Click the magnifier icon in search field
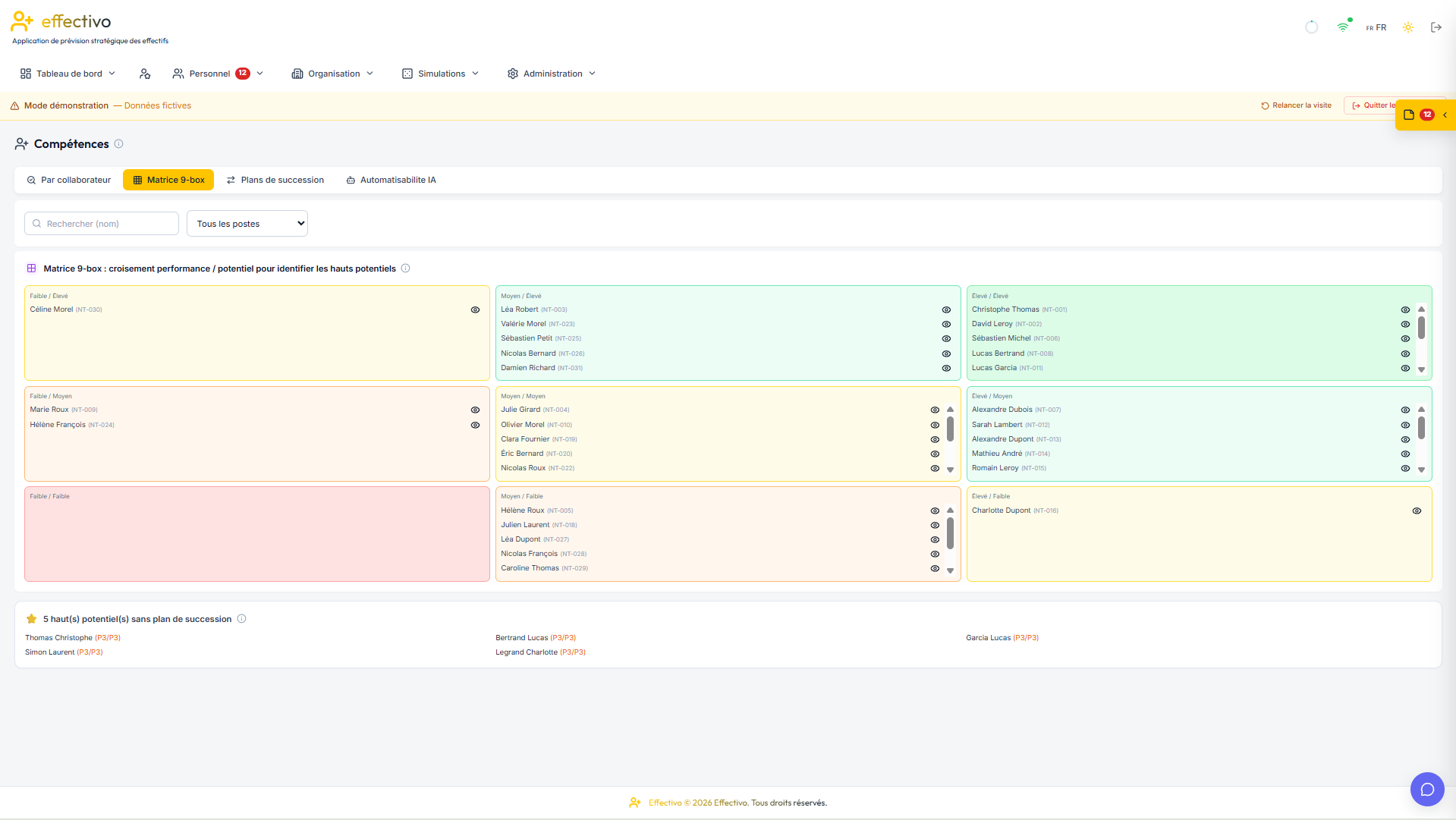Screen dimensions: 1456x820 (36, 224)
